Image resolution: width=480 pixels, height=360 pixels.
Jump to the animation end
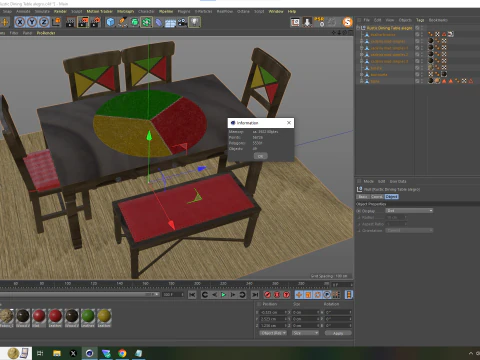255,295
